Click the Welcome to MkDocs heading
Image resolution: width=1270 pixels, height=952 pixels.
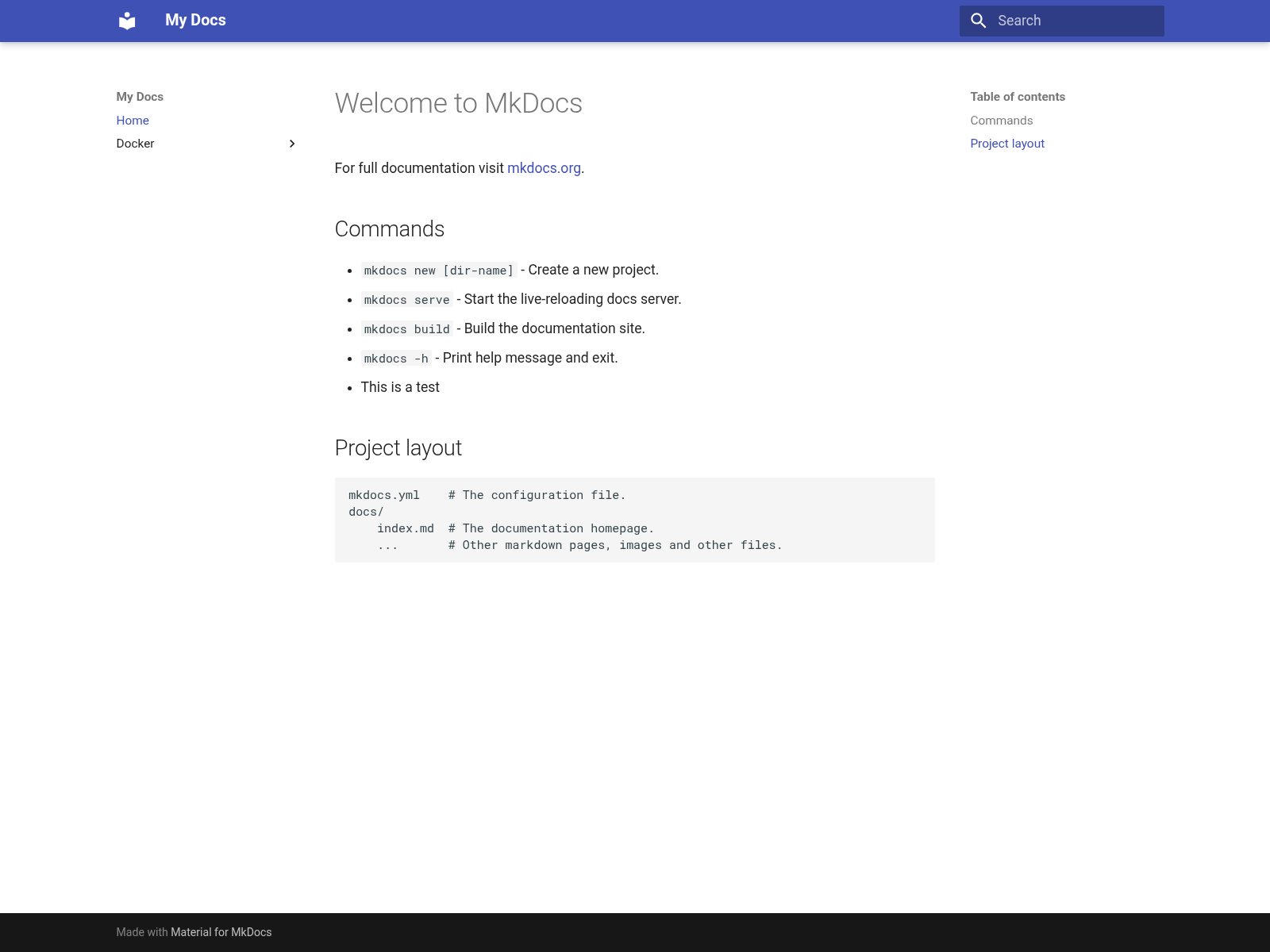(459, 103)
